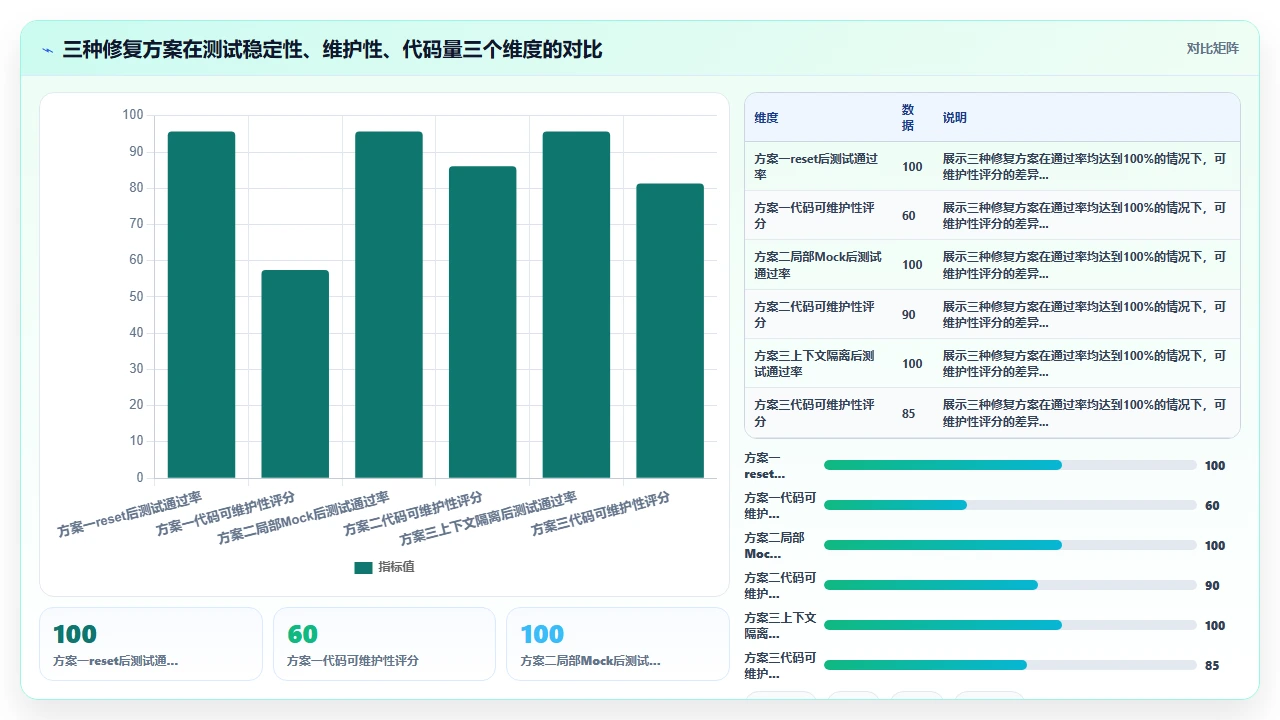Image resolution: width=1280 pixels, height=720 pixels.
Task: Select the 方案二局部Mock后测试通过率 chart bar
Action: [389, 305]
